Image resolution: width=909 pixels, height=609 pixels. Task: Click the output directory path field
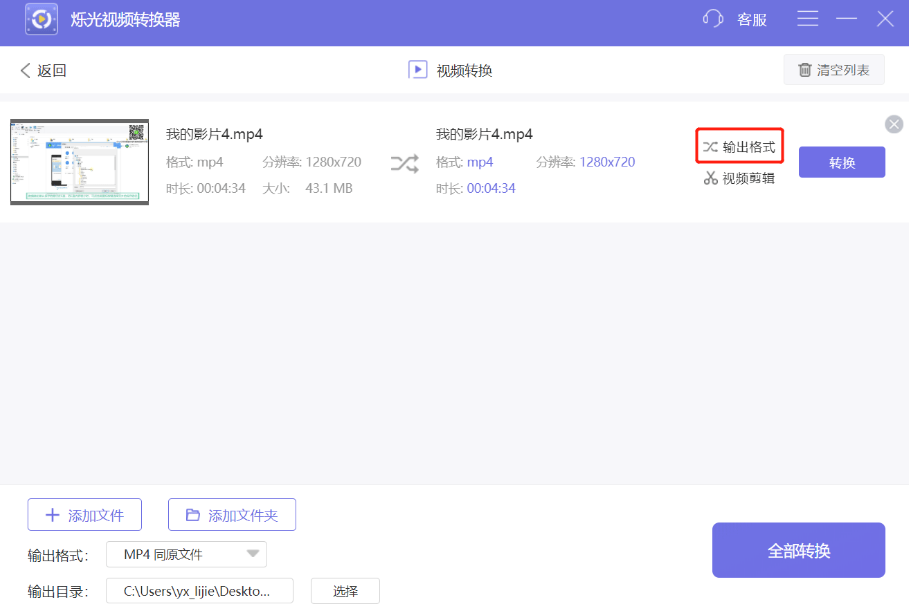tap(198, 591)
